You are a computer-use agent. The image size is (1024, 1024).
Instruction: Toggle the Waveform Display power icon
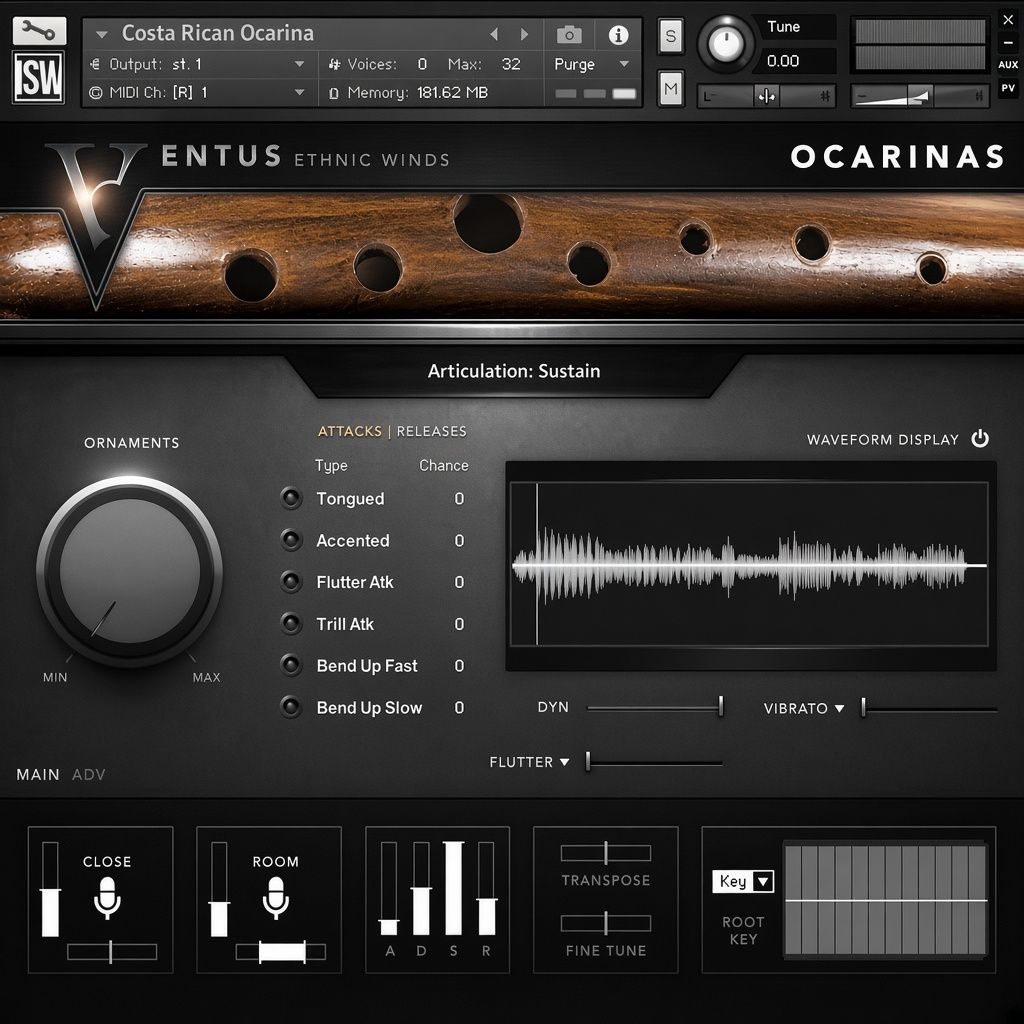(x=980, y=438)
